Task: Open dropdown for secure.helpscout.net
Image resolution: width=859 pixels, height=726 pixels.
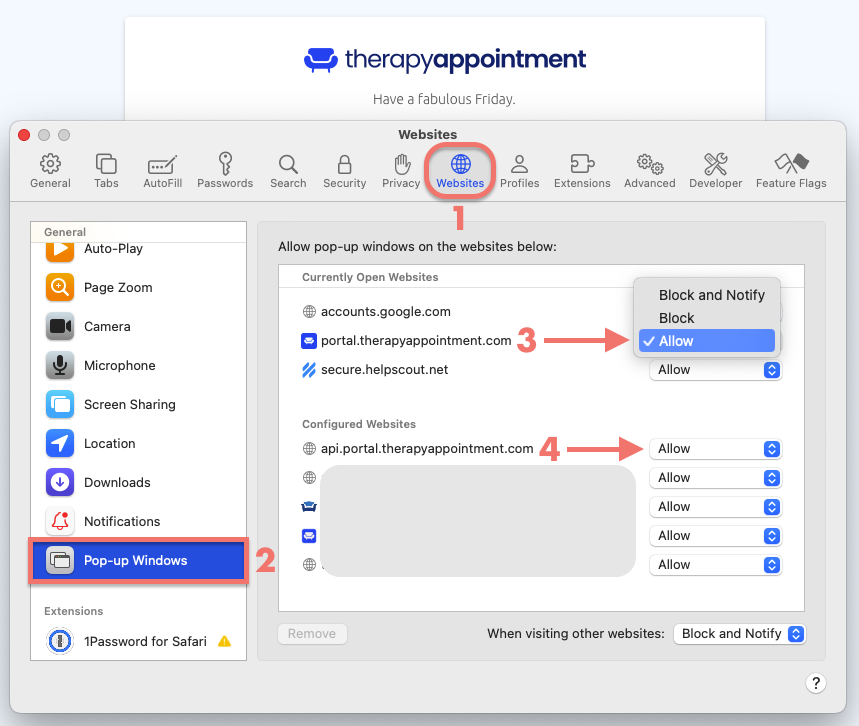Action: (x=715, y=370)
